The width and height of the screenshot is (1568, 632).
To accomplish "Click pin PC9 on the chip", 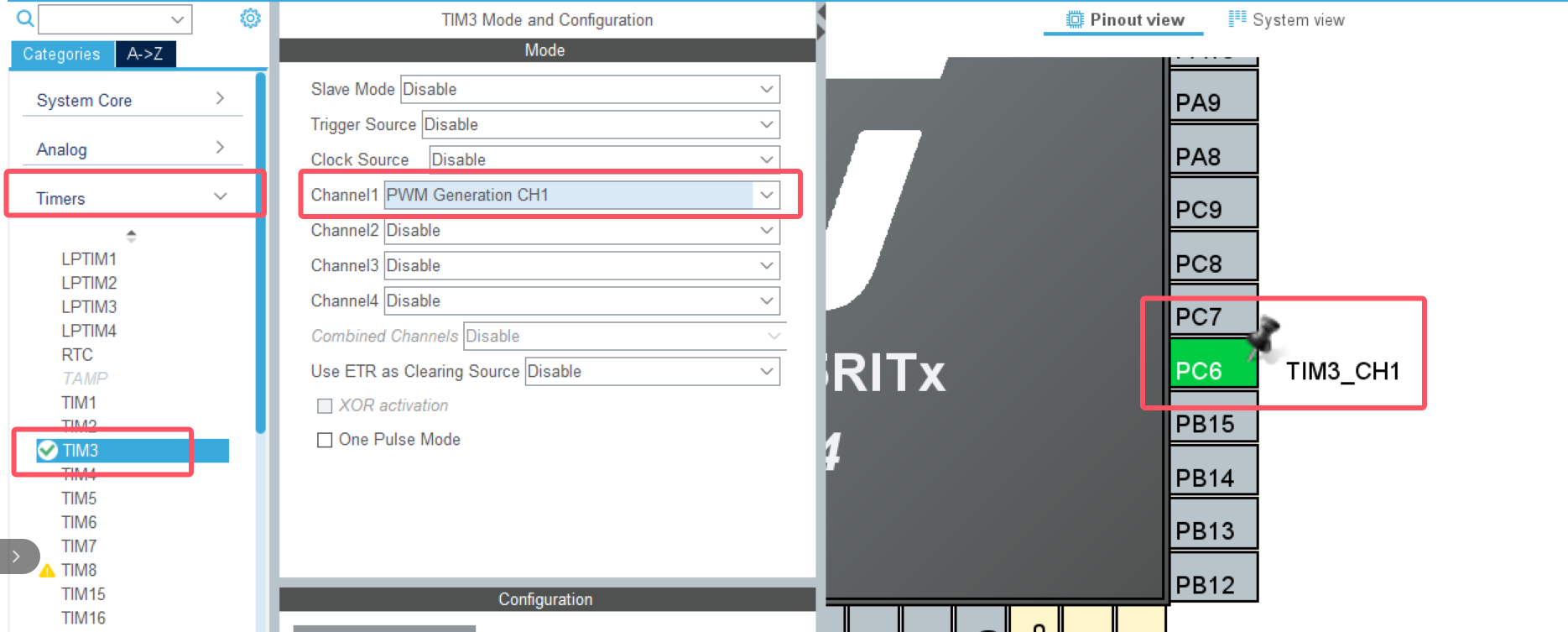I will (x=1213, y=202).
